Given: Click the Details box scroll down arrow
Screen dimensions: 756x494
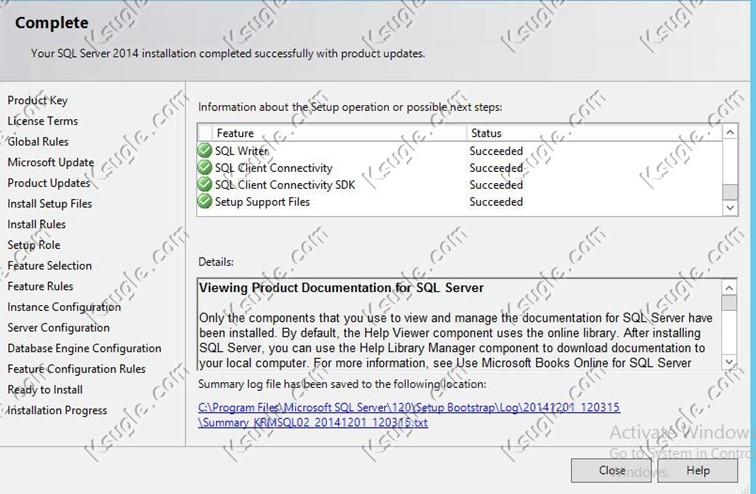Looking at the screenshot, I should [x=729, y=362].
